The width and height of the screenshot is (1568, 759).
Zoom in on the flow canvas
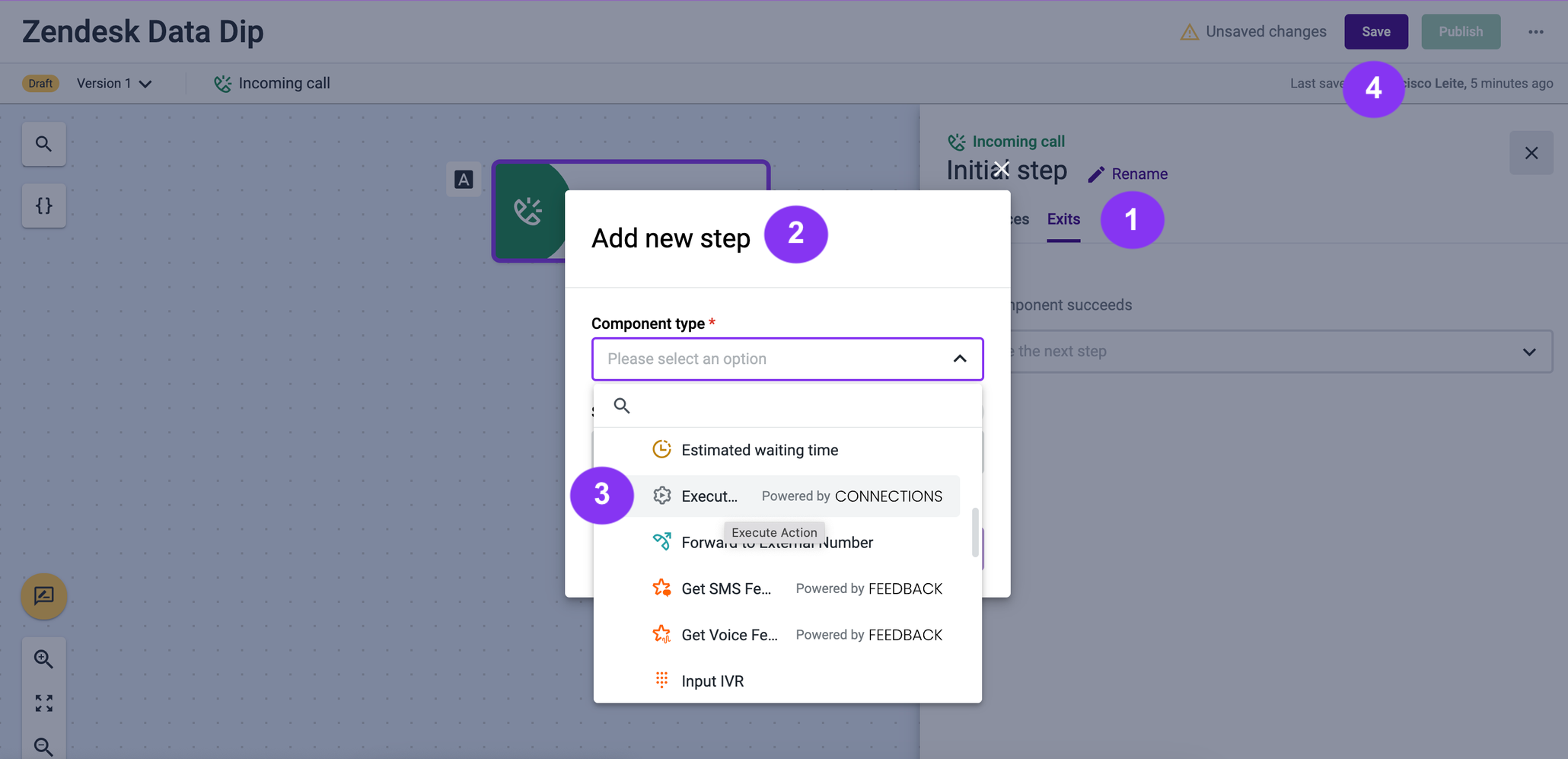(43, 659)
